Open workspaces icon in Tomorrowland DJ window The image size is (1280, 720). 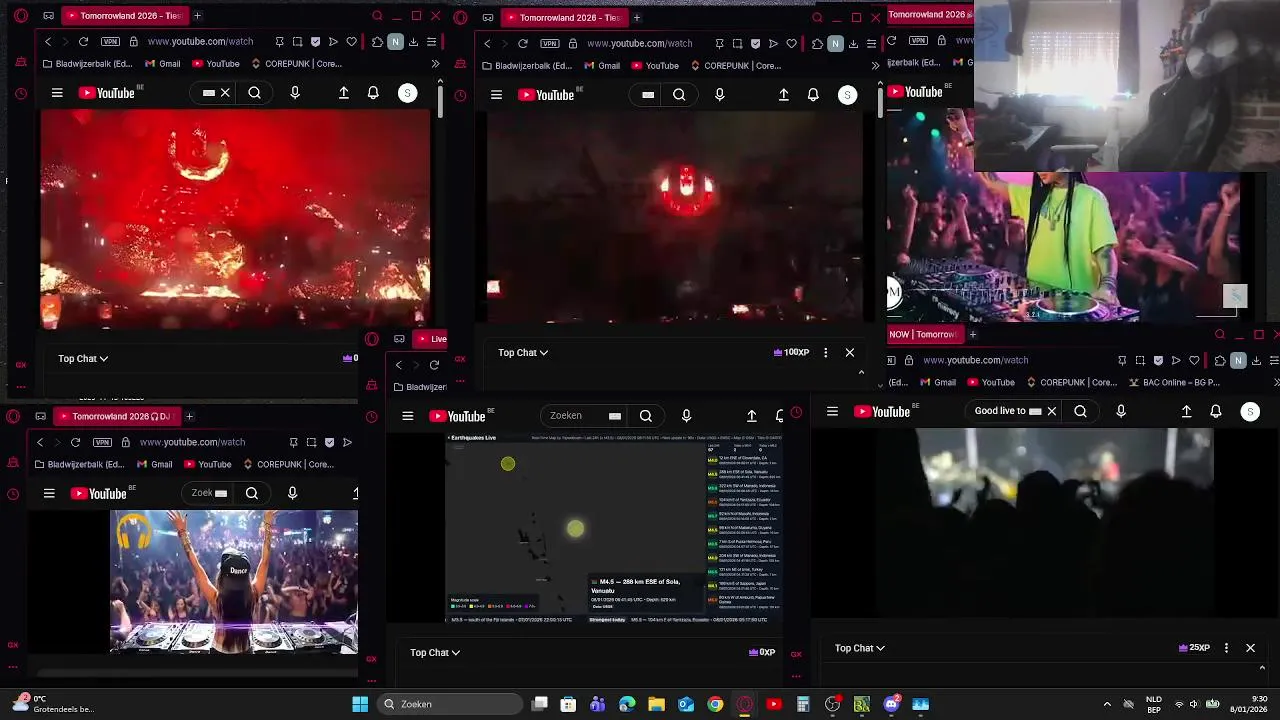point(41,416)
